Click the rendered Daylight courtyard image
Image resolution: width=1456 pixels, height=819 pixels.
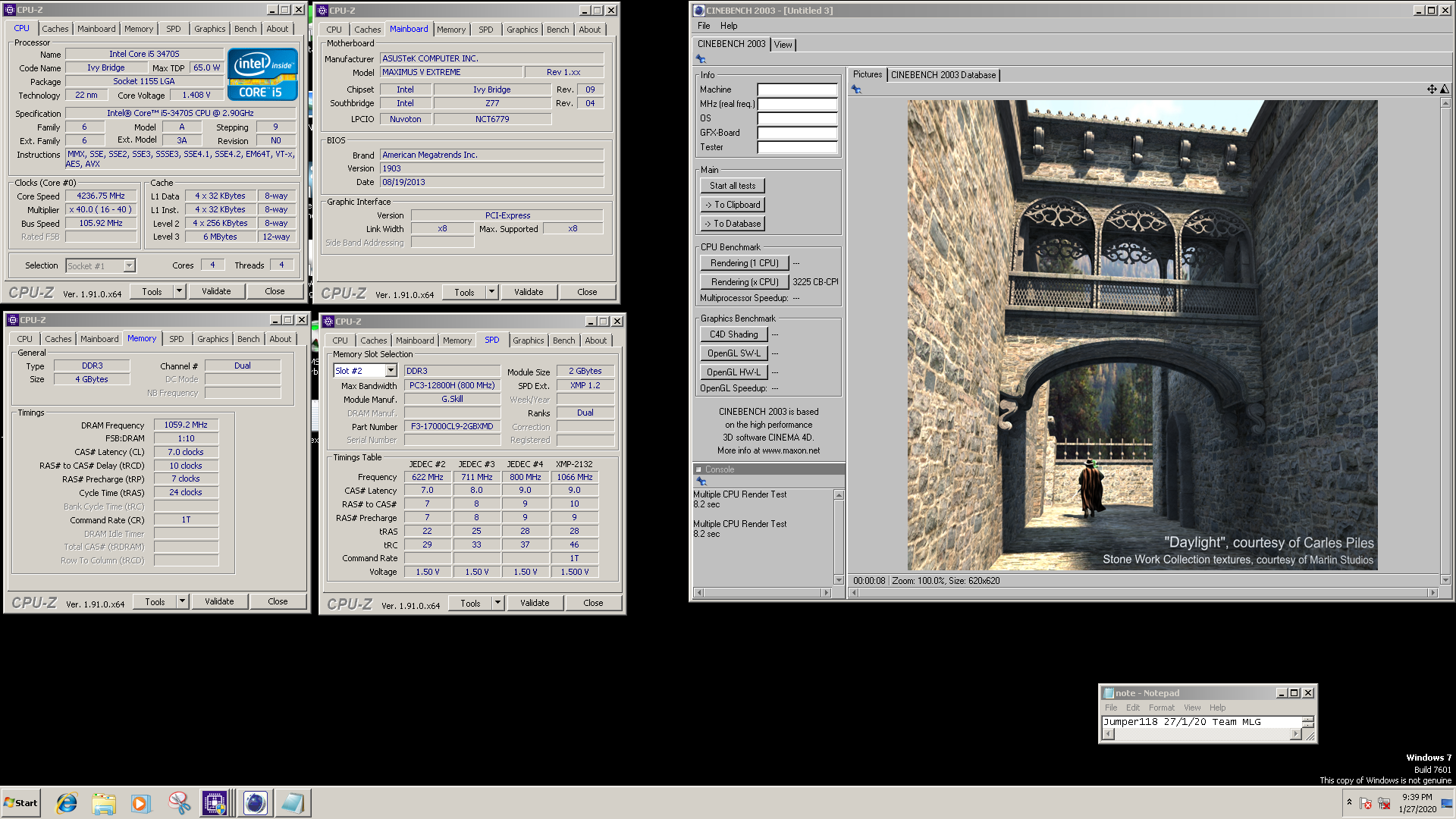(x=1142, y=335)
